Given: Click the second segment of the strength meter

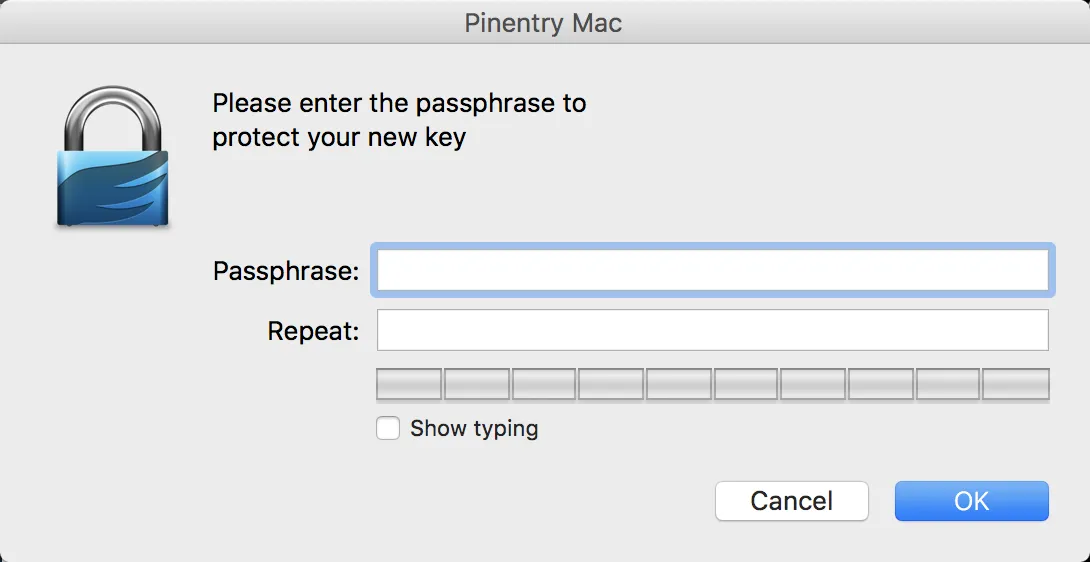Looking at the screenshot, I should click(476, 385).
